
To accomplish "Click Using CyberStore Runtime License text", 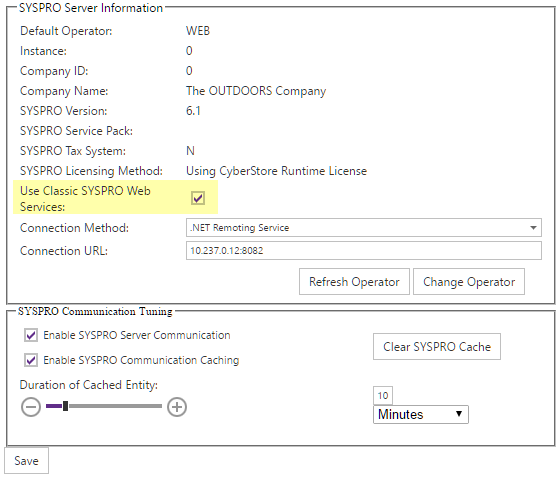I will pos(276,171).
